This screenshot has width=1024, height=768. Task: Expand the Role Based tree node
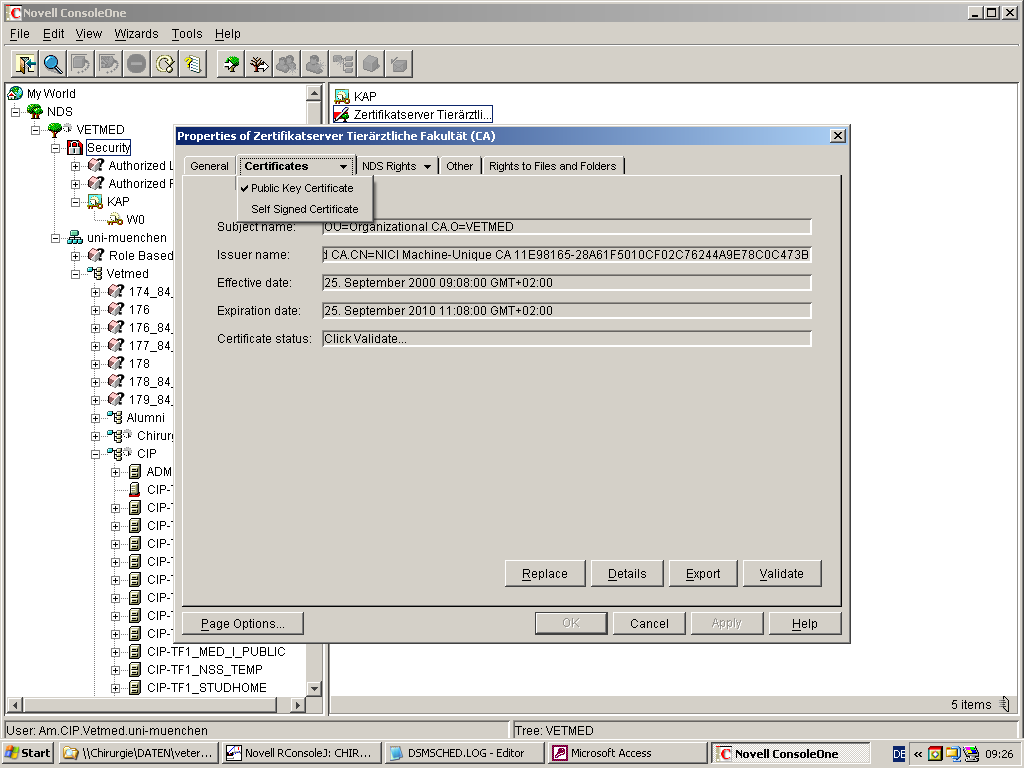pyautogui.click(x=76, y=256)
